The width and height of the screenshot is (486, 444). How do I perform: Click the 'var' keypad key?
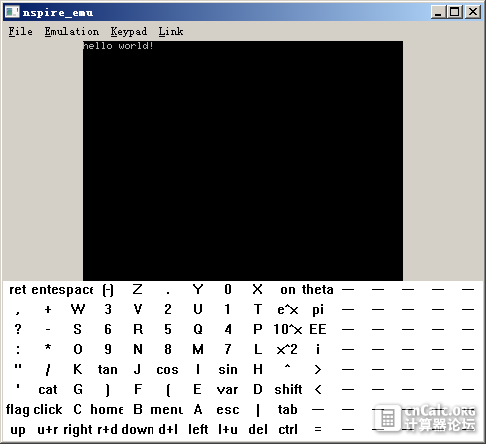(x=227, y=389)
